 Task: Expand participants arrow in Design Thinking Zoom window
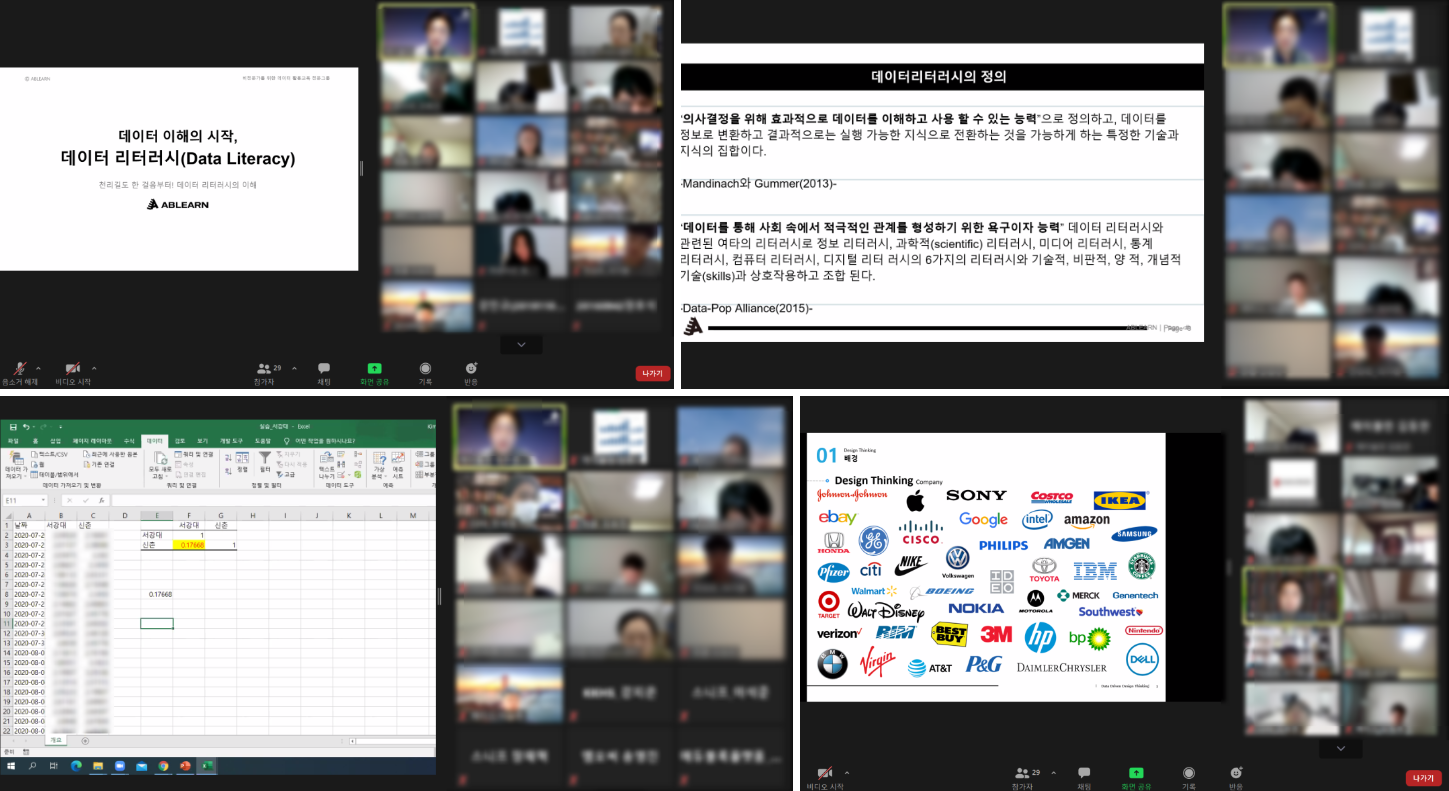(1053, 773)
